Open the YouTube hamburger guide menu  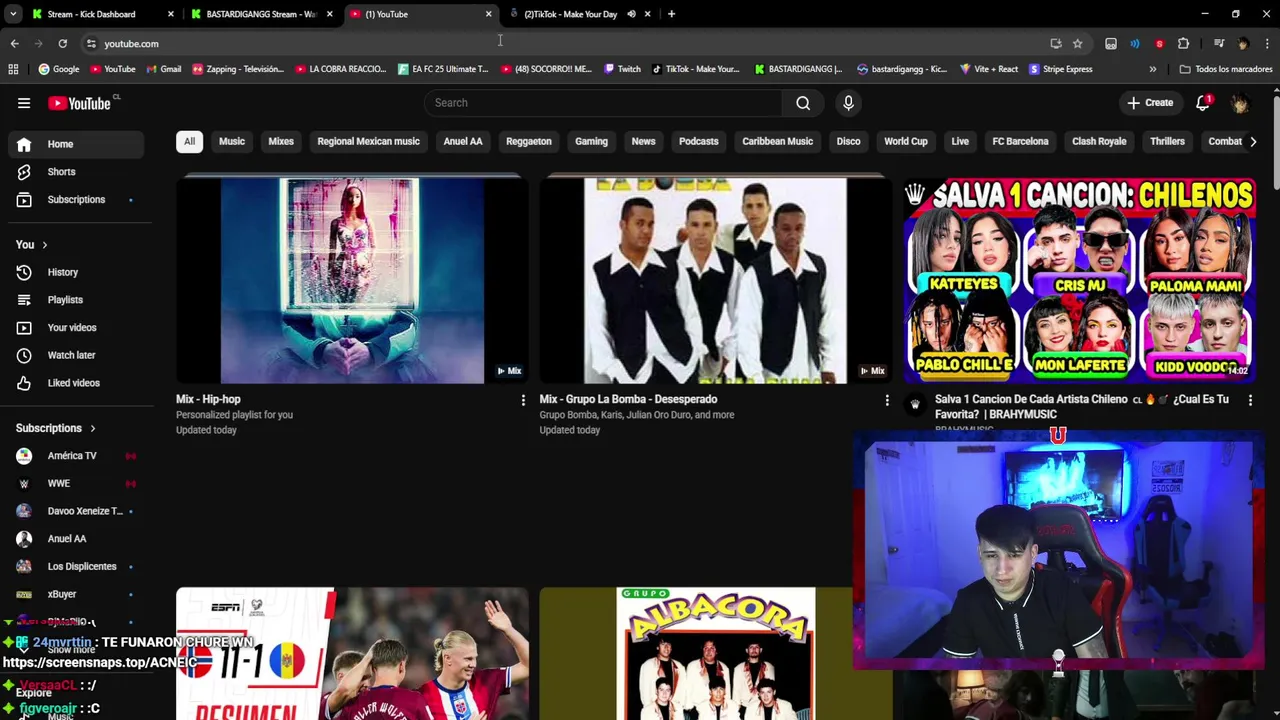point(24,103)
